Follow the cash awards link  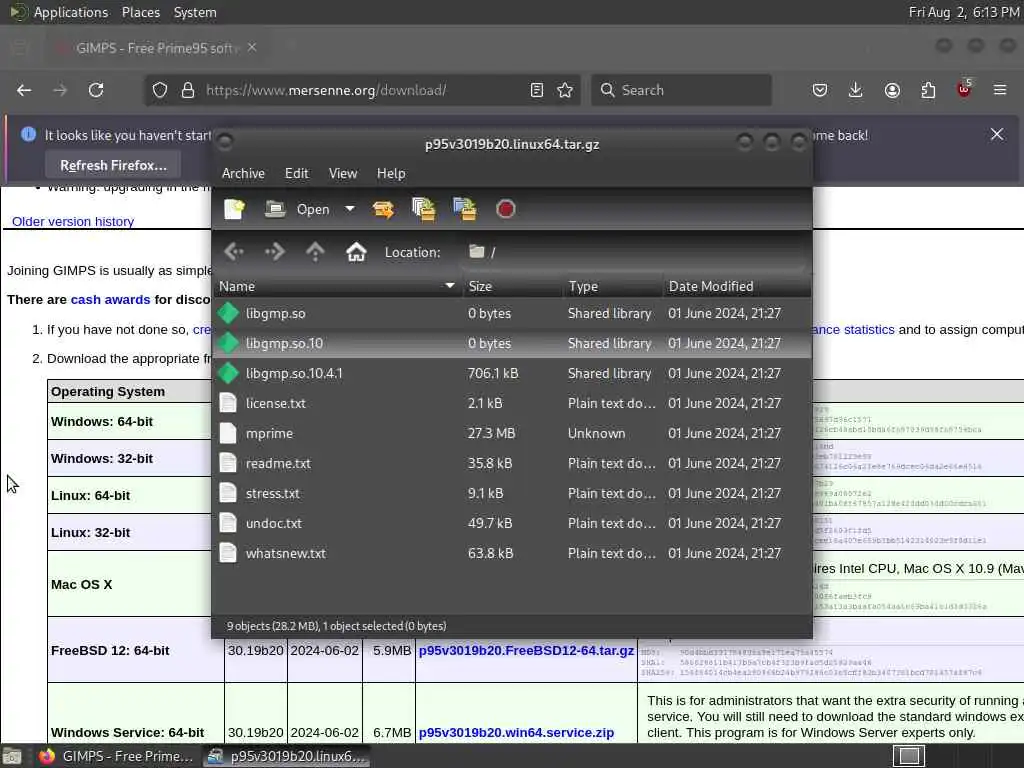[110, 300]
